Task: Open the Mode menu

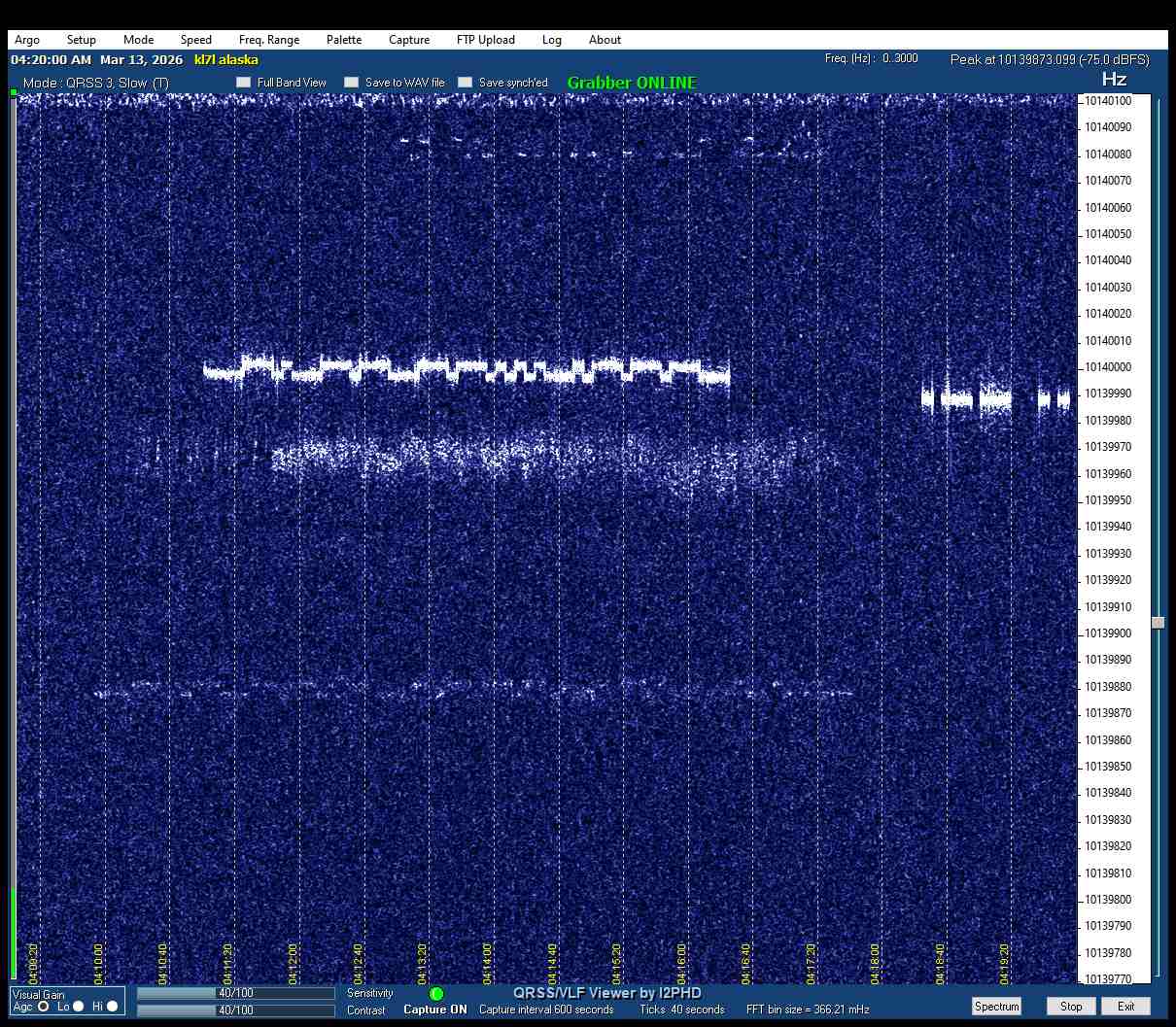Action: click(138, 40)
